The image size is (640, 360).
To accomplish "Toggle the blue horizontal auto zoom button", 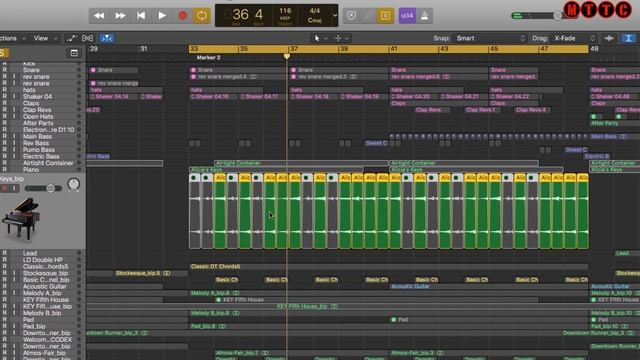I will (x=628, y=38).
